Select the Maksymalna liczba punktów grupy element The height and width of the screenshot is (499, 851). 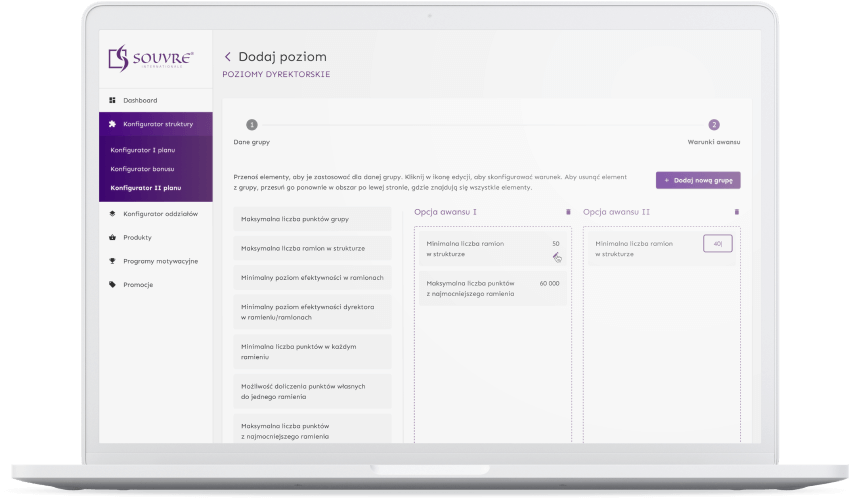312,219
